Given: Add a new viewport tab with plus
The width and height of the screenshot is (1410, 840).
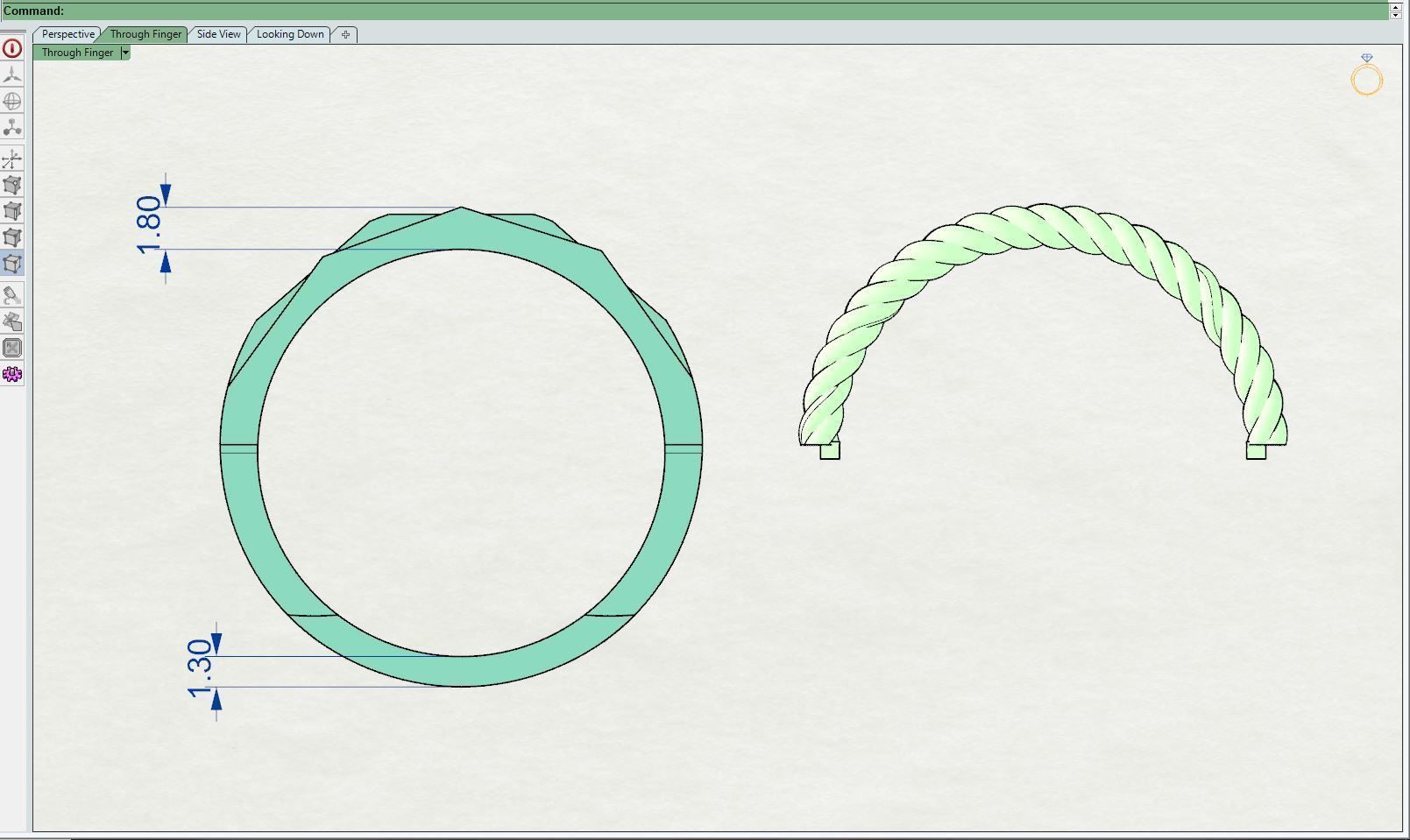Looking at the screenshot, I should (345, 34).
